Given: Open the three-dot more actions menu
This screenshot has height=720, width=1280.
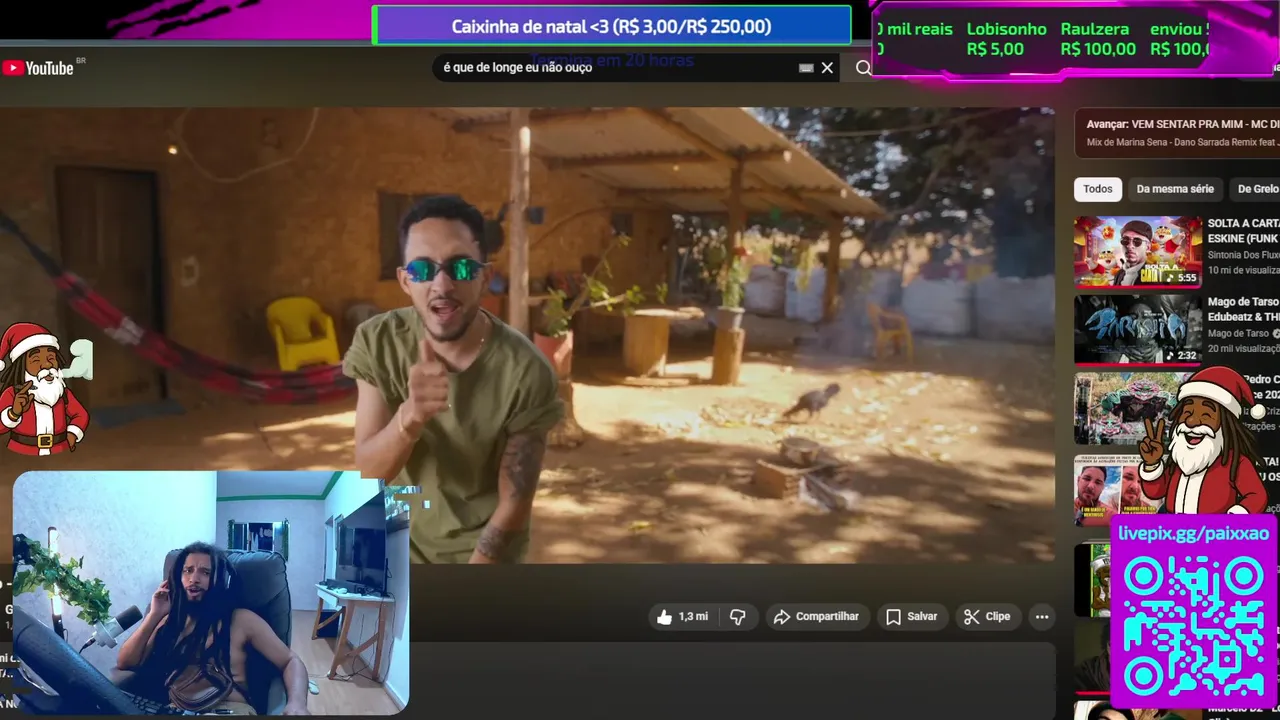Looking at the screenshot, I should click(x=1042, y=617).
